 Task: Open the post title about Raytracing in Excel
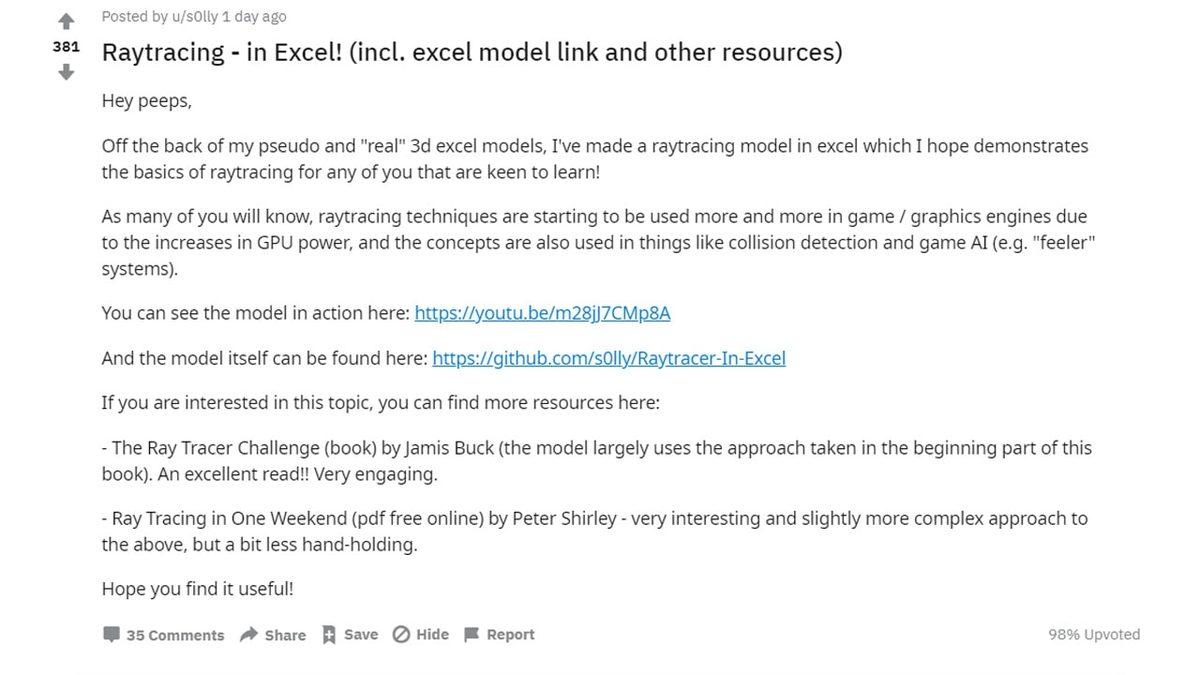click(472, 51)
